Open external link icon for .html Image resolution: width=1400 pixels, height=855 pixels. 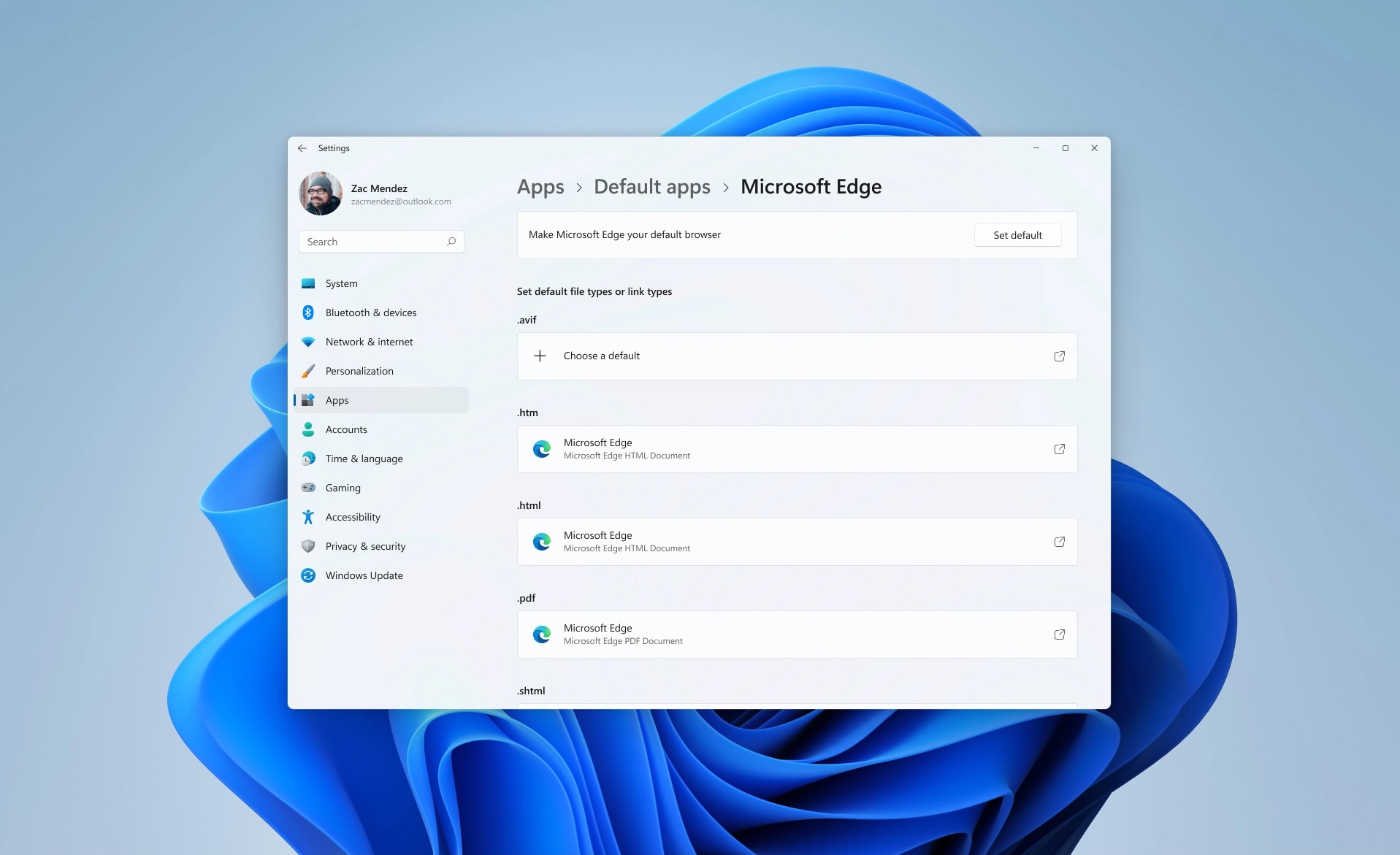pos(1059,542)
